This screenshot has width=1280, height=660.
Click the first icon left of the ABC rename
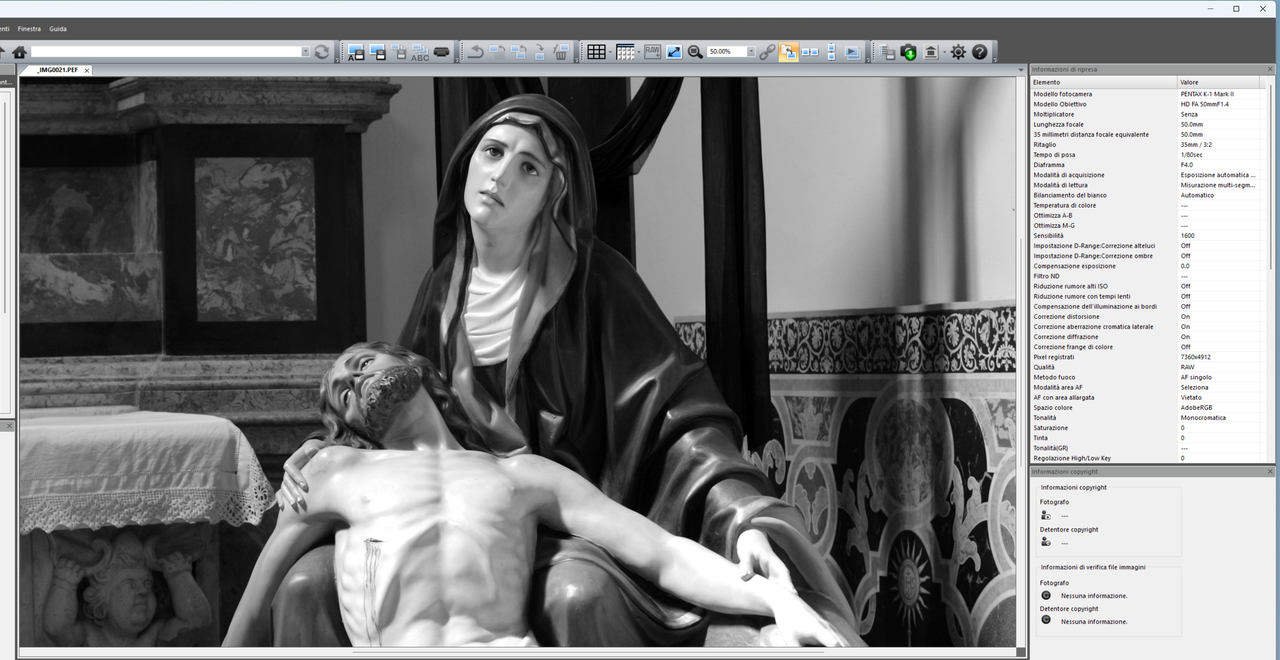pos(400,52)
